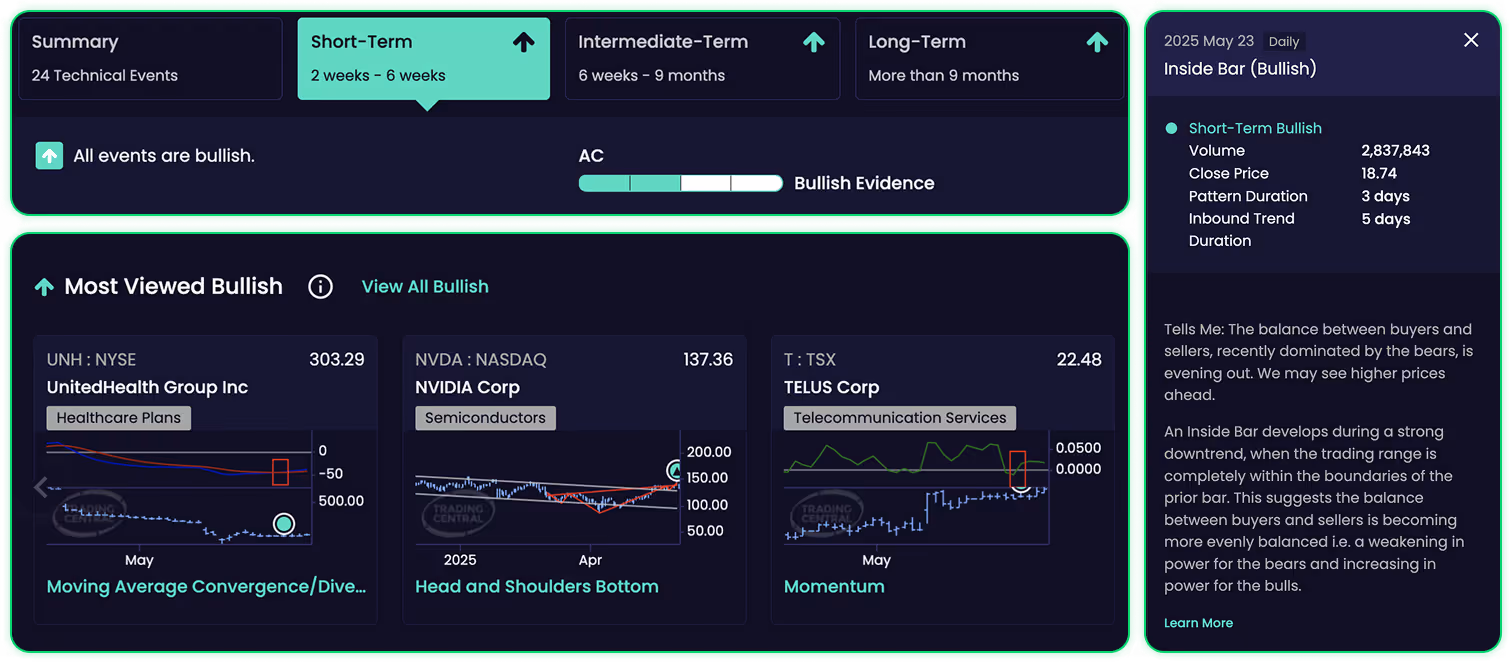The height and width of the screenshot is (663, 1512).
Task: Click the NVDA price 137.36
Action: point(708,360)
